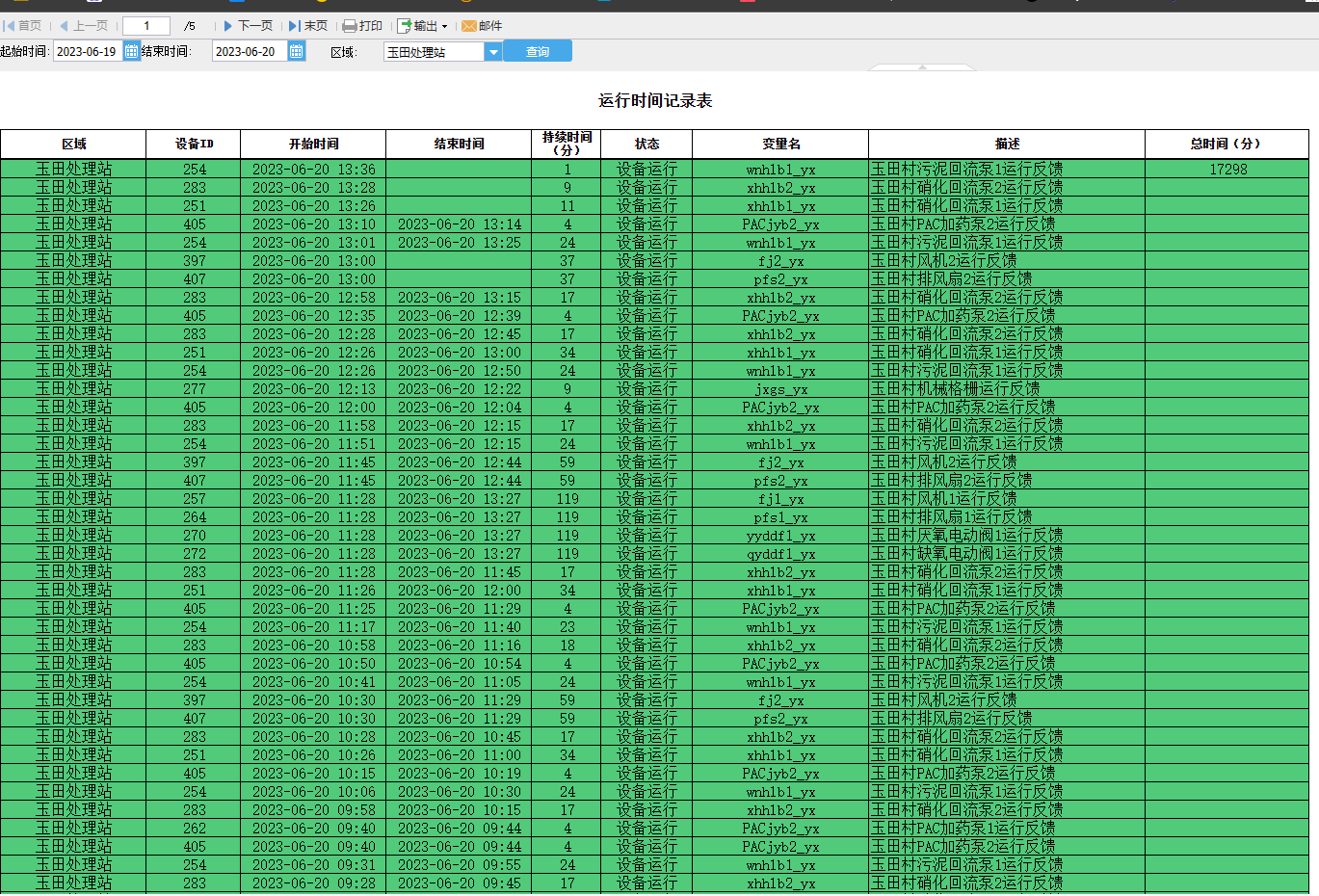Click start time cell 2023-06-20 09:28

pyautogui.click(x=314, y=883)
